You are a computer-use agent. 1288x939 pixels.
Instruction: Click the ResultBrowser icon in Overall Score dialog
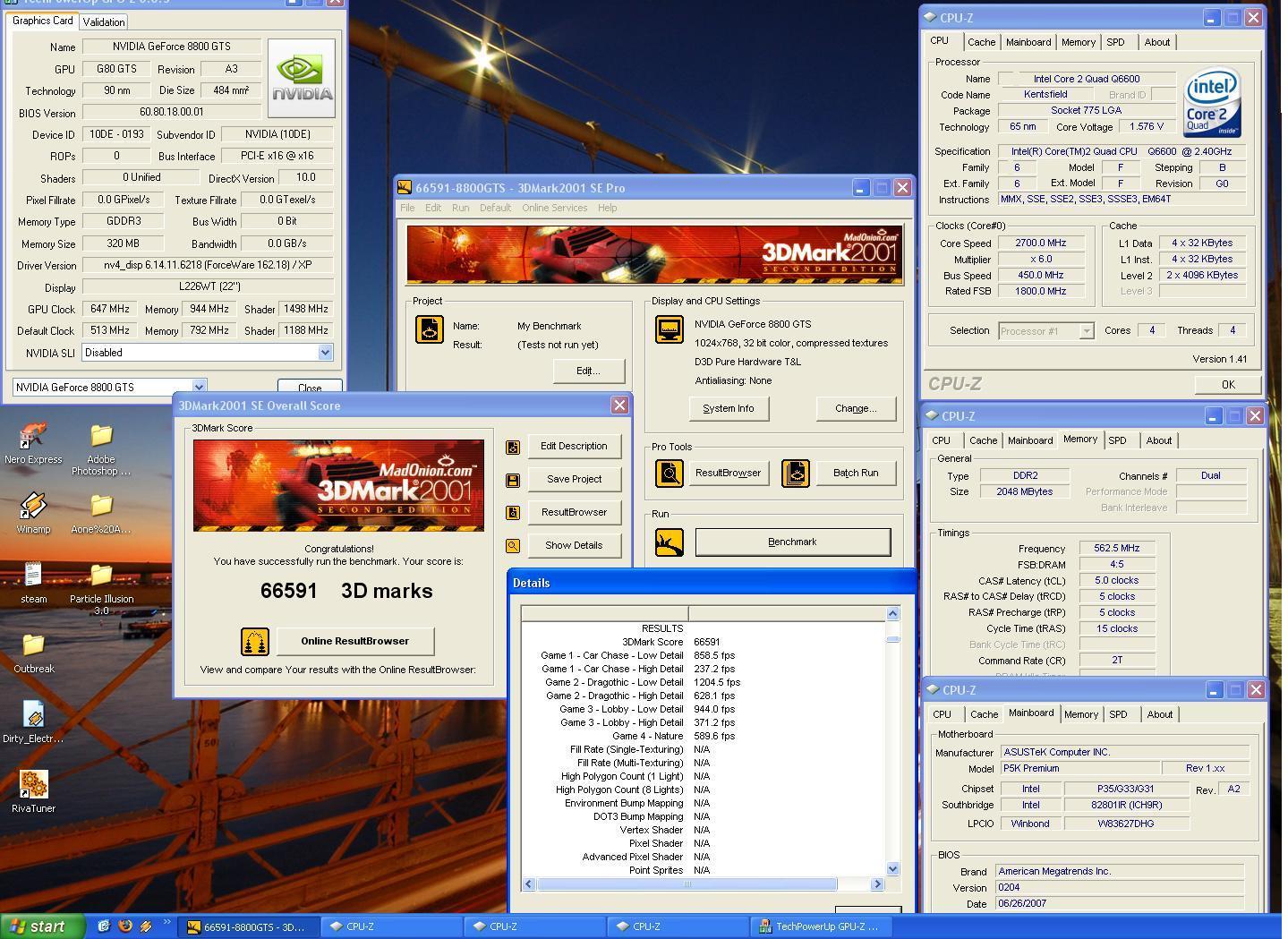[x=513, y=513]
